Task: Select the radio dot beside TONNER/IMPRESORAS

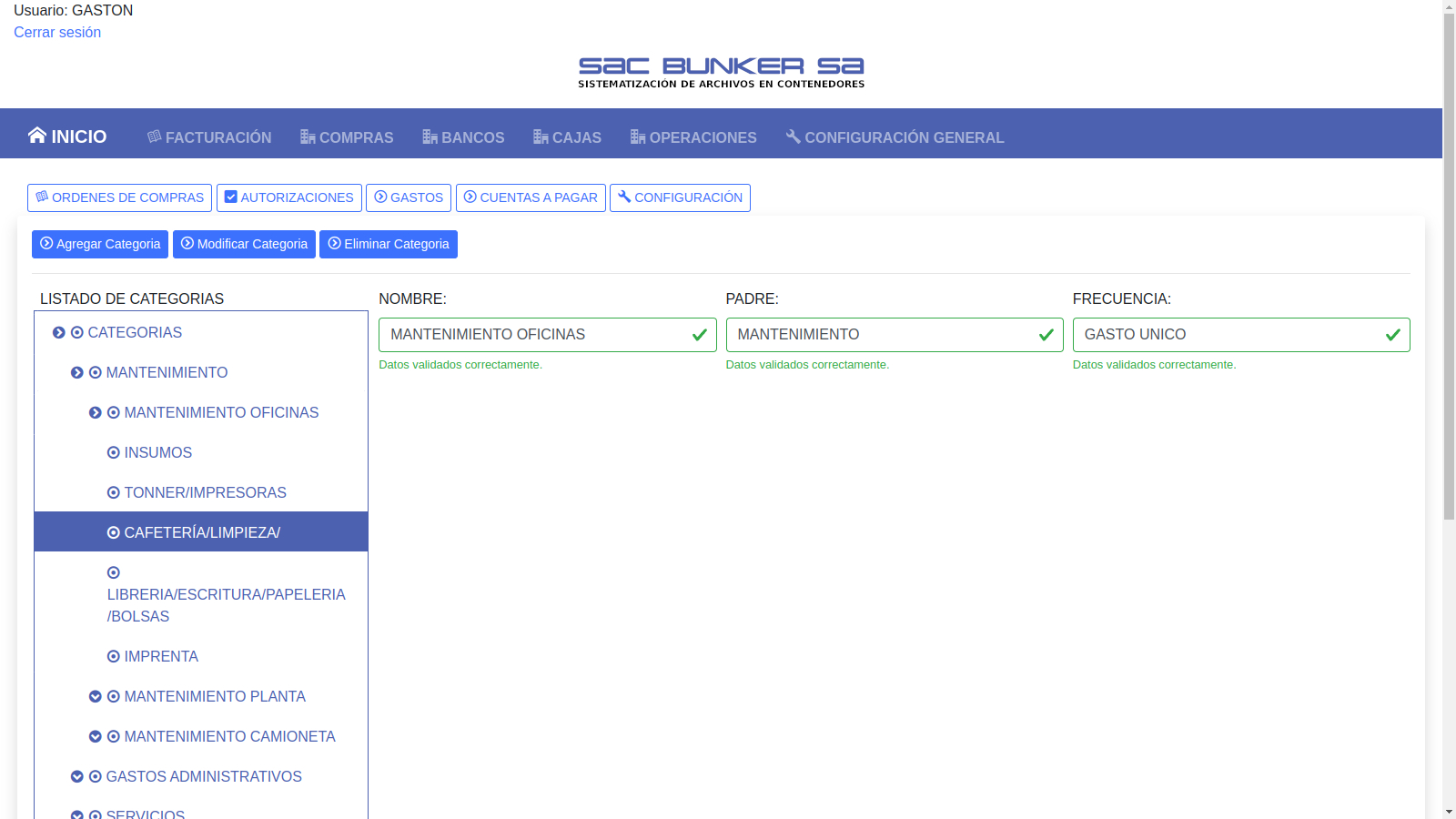Action: tap(114, 493)
